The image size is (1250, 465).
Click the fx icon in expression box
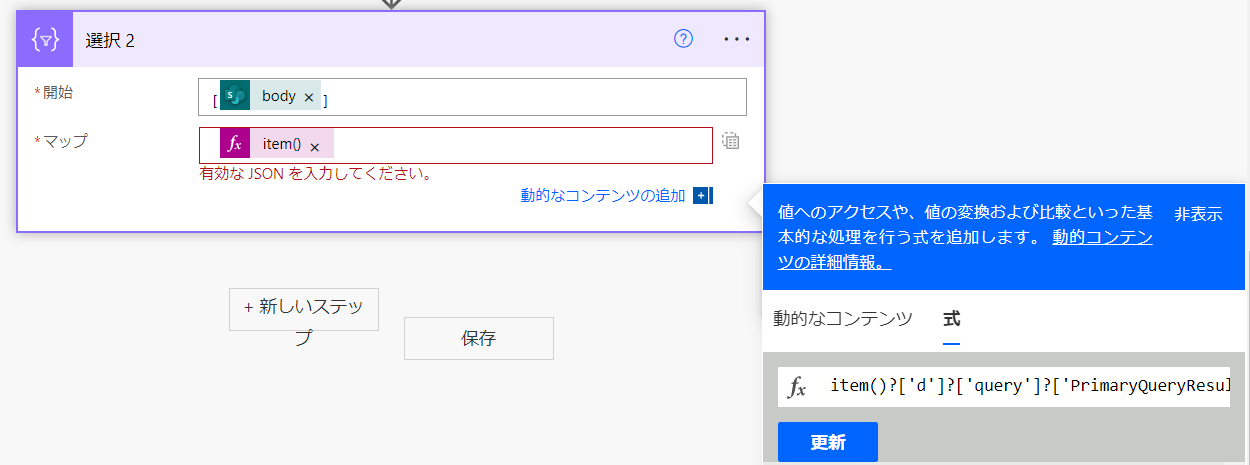(x=798, y=388)
